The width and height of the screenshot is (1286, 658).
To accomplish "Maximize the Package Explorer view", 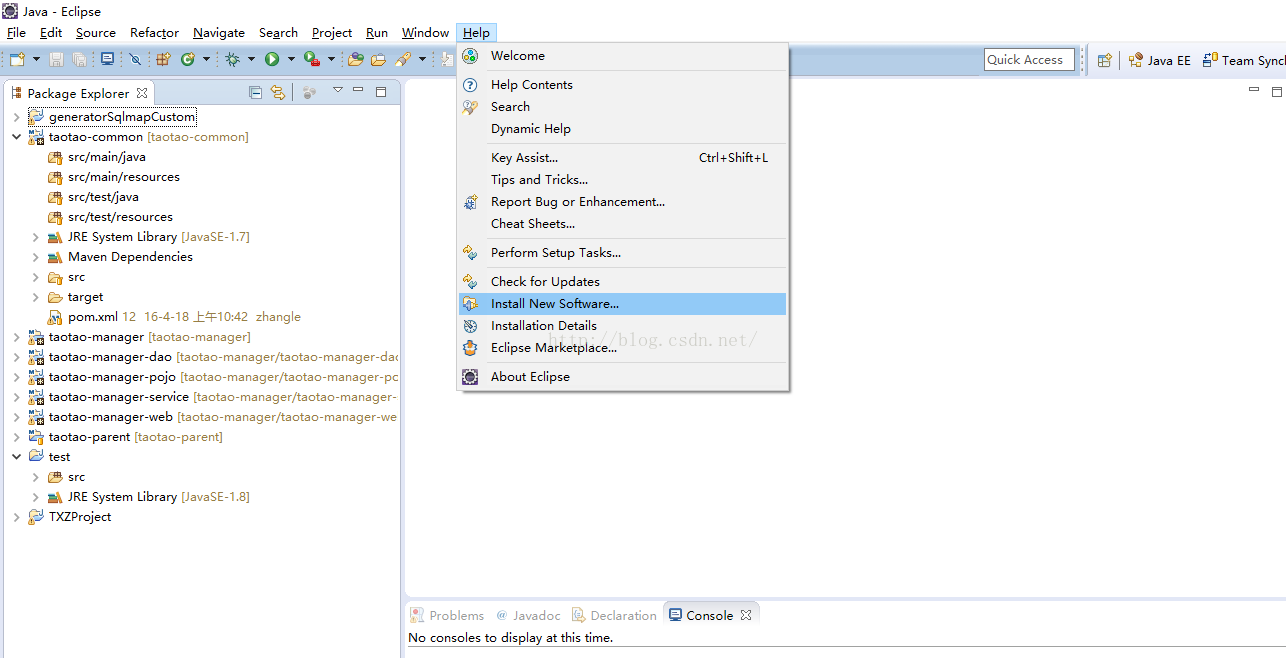I will (x=381, y=91).
